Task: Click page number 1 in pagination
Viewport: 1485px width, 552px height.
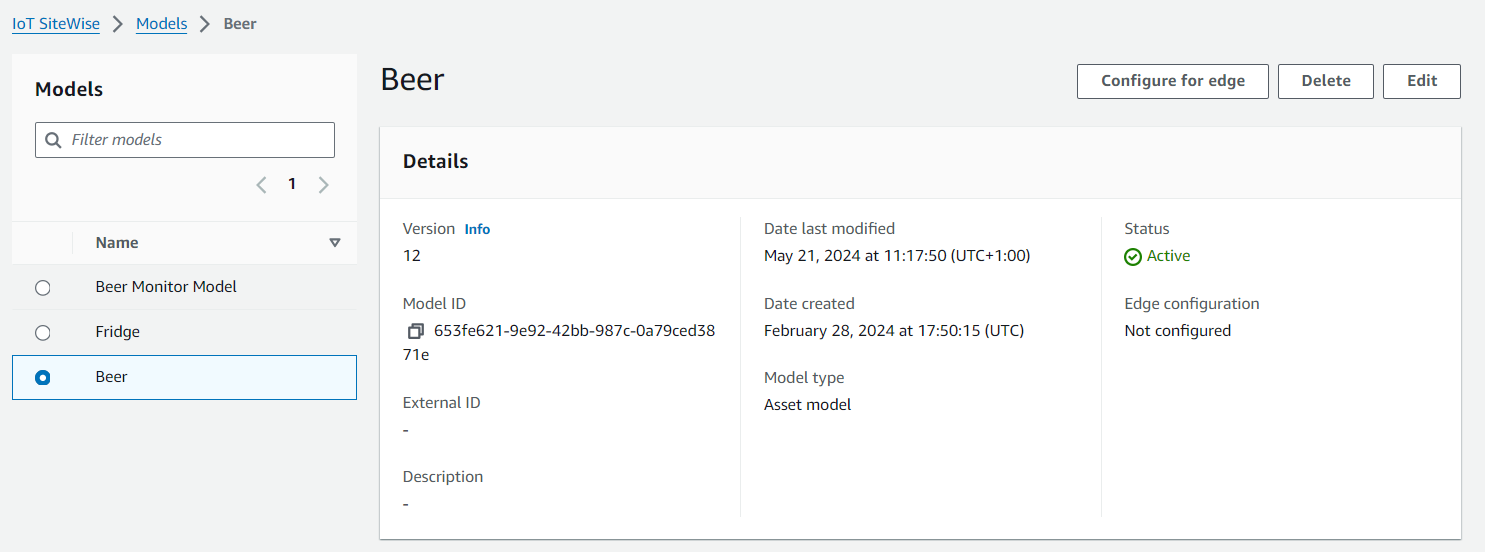Action: [x=292, y=184]
